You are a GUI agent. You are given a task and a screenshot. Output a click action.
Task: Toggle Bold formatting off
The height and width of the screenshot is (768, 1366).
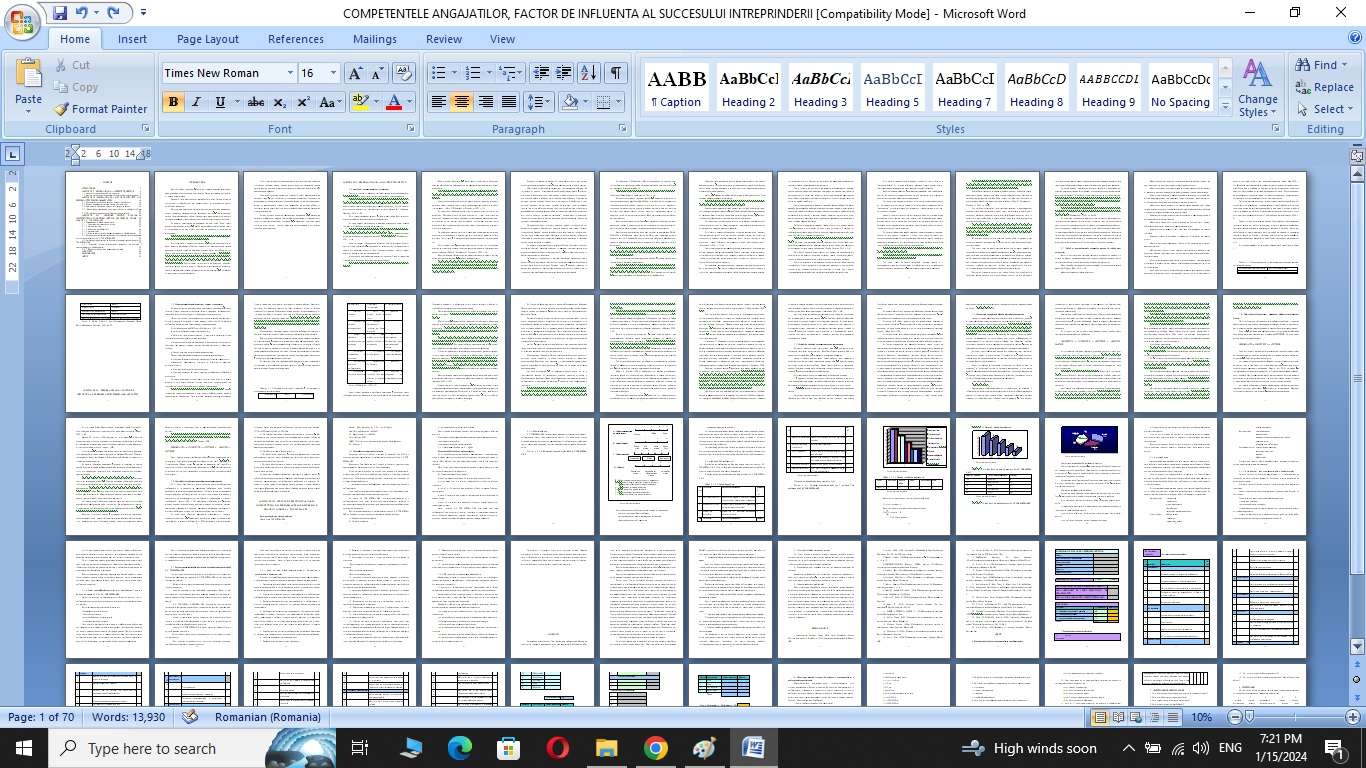pyautogui.click(x=173, y=102)
